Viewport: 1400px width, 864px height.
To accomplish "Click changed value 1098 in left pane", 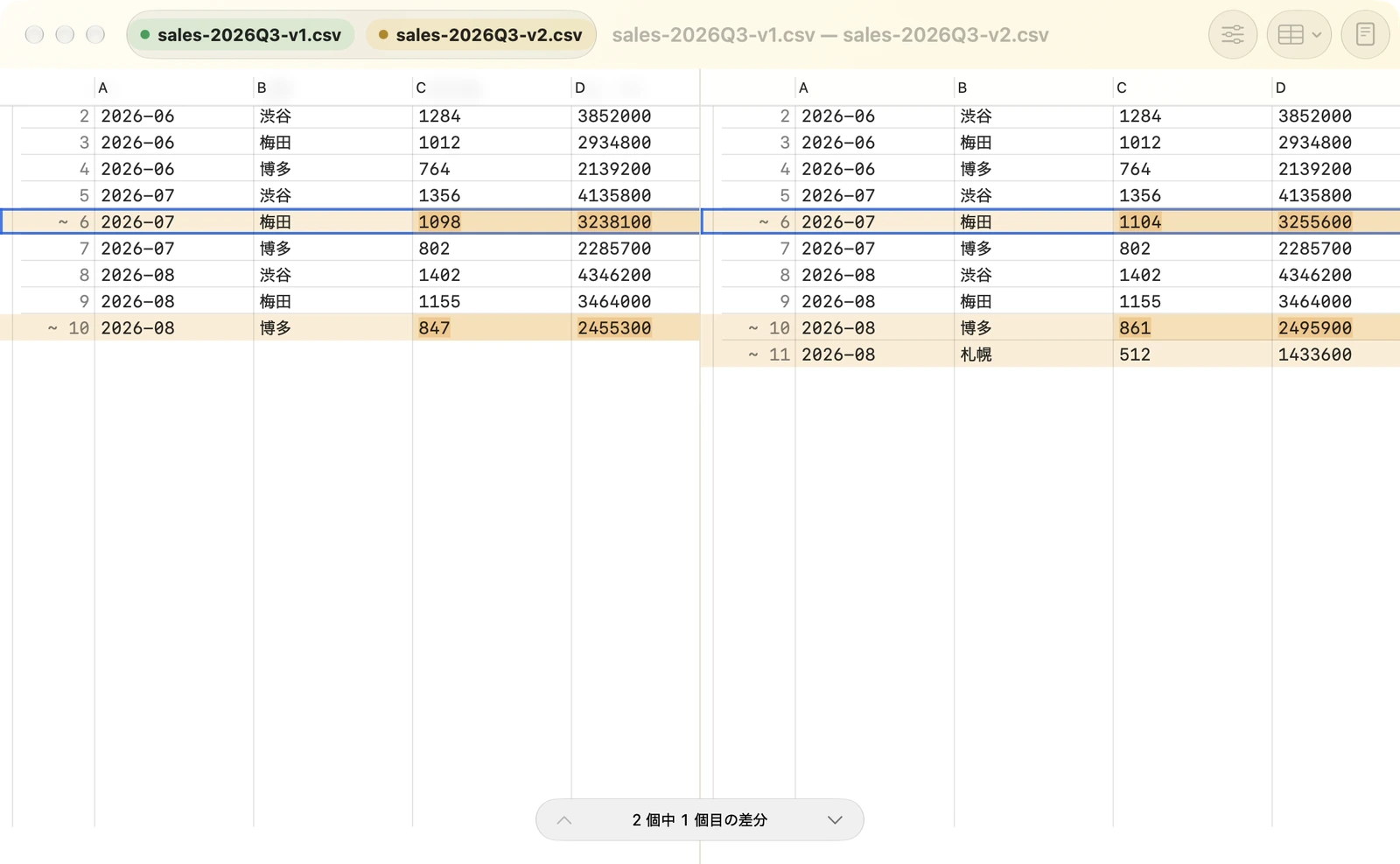I will pos(439,222).
